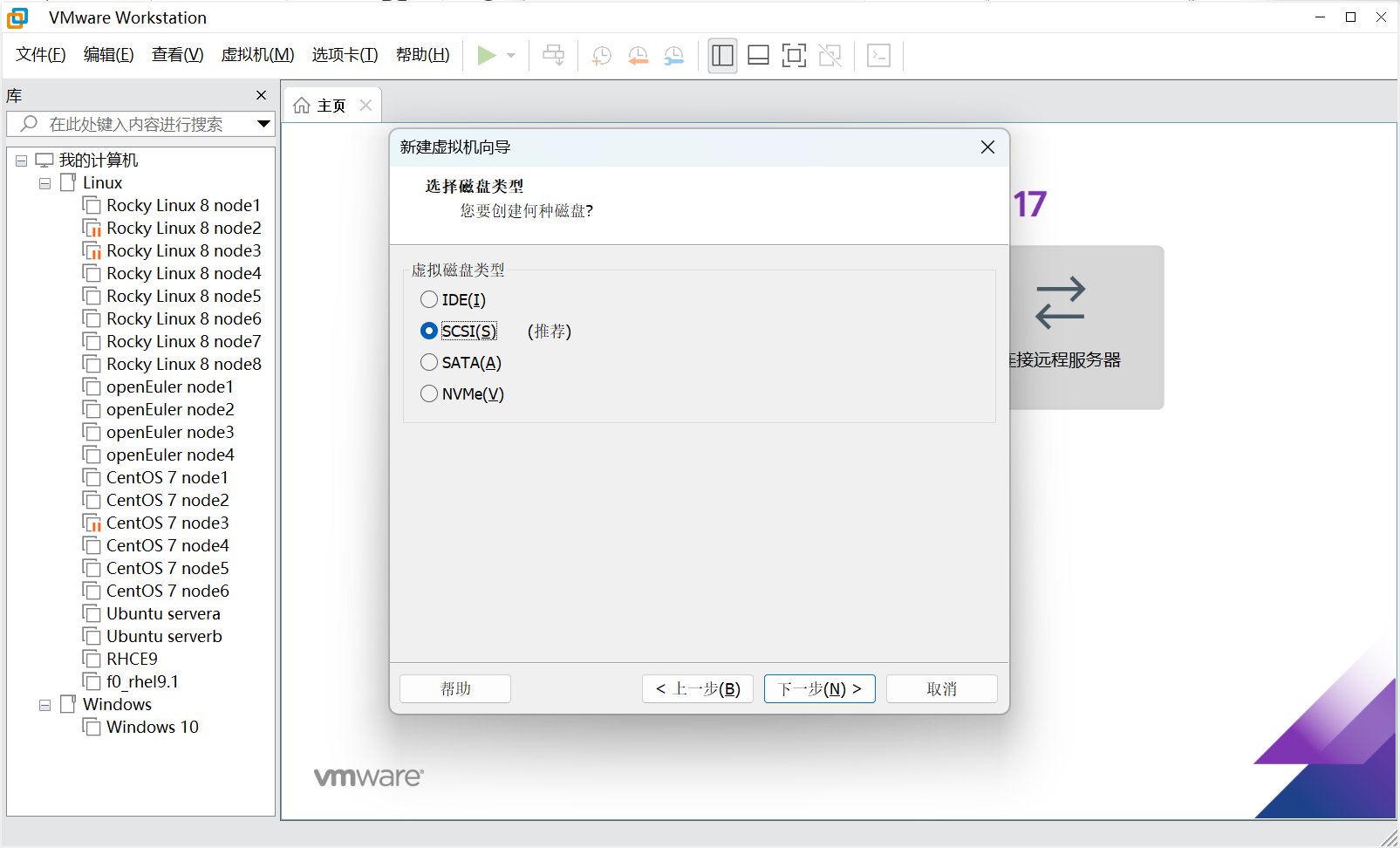Close the library panel

261,95
